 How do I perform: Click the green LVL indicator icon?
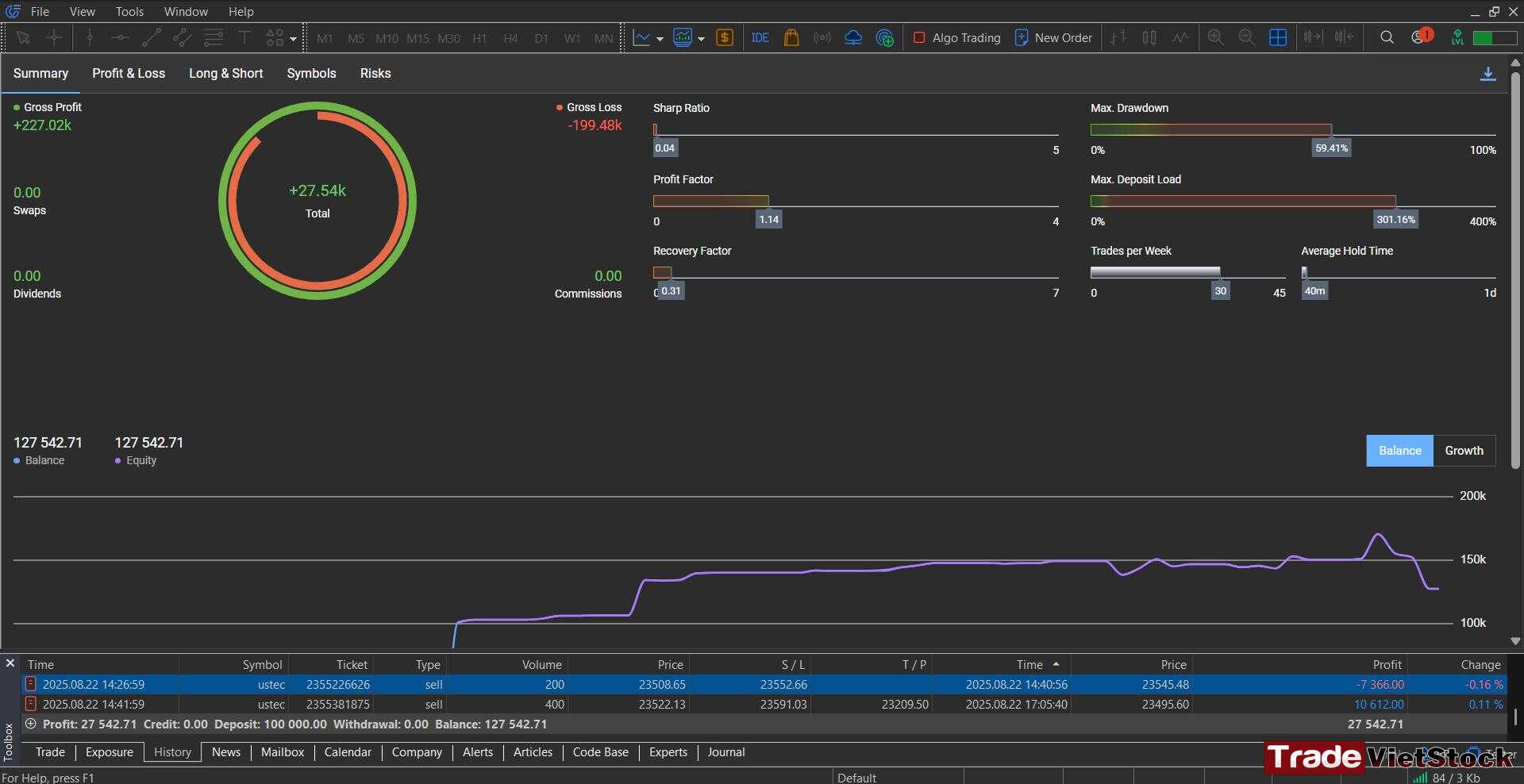coord(1457,37)
